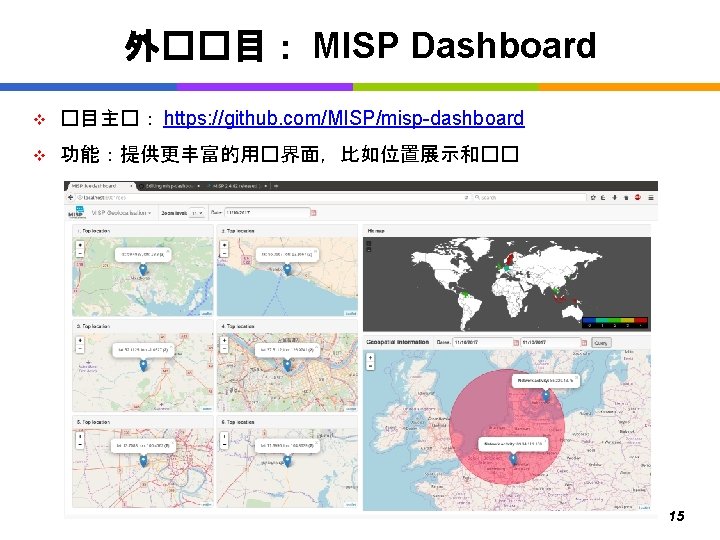Click the localhost address bar
Screen dimensions: 720x540
[271, 197]
